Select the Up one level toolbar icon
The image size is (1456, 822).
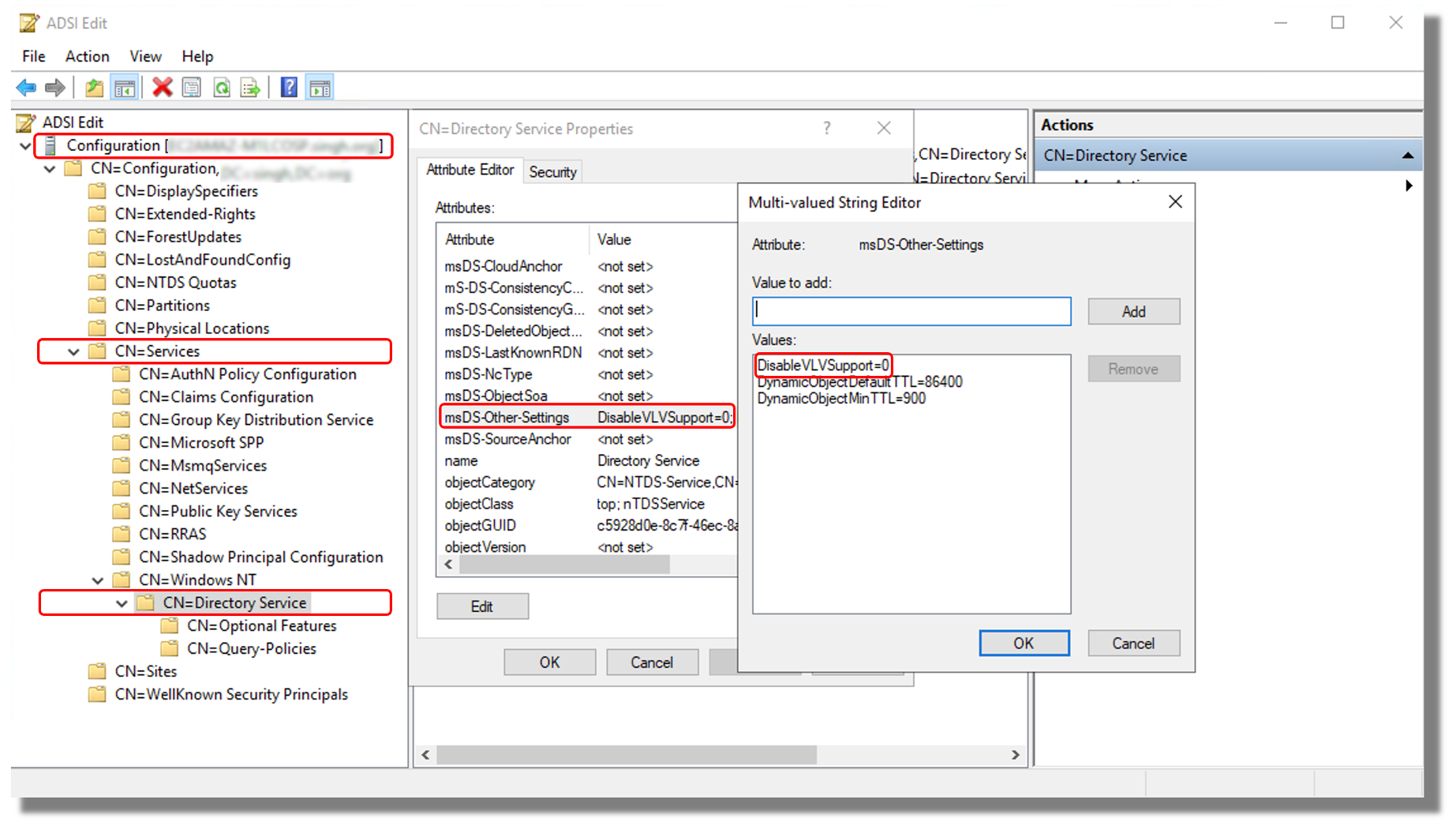93,87
